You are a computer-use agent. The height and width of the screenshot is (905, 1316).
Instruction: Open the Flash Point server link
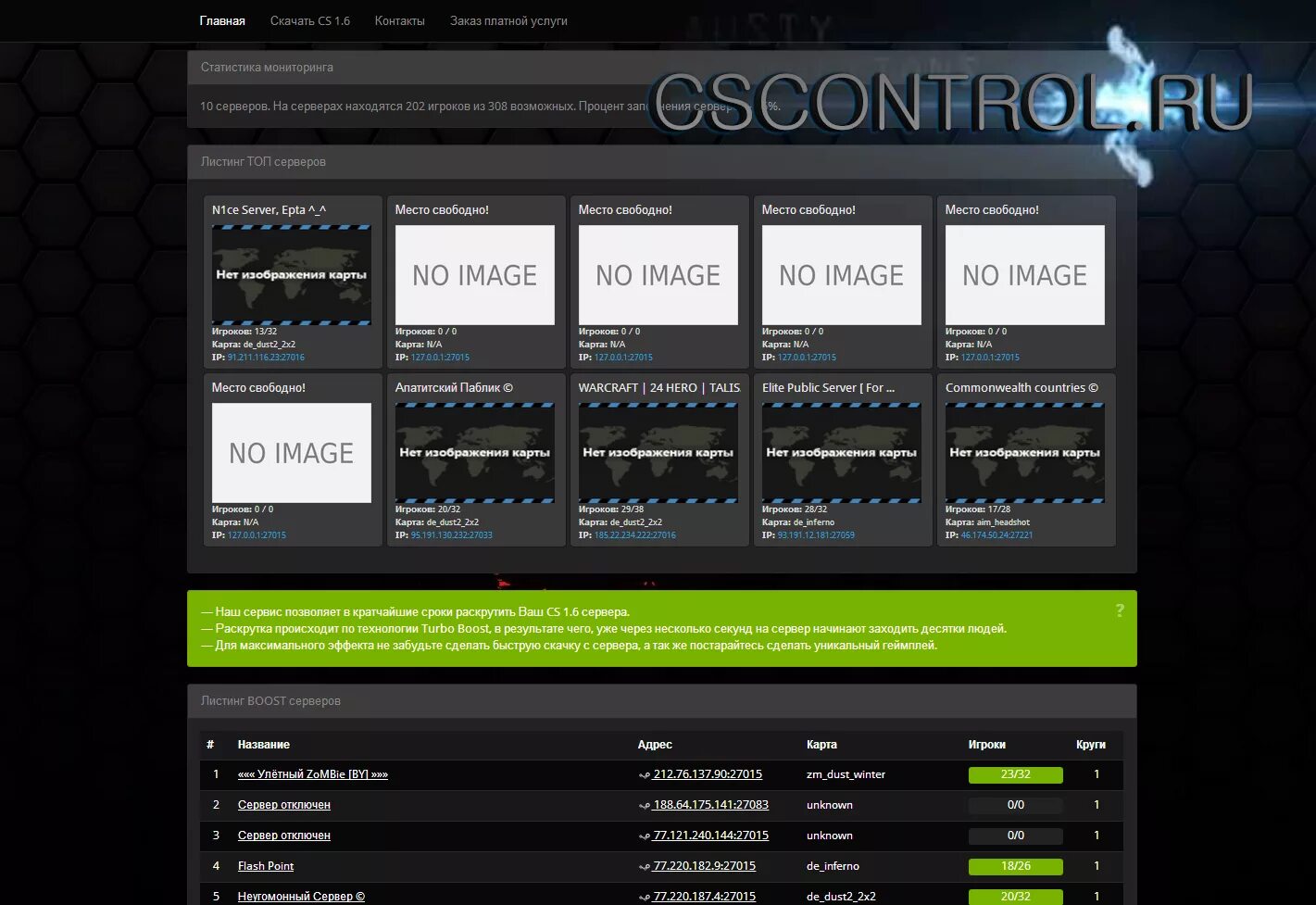point(266,866)
